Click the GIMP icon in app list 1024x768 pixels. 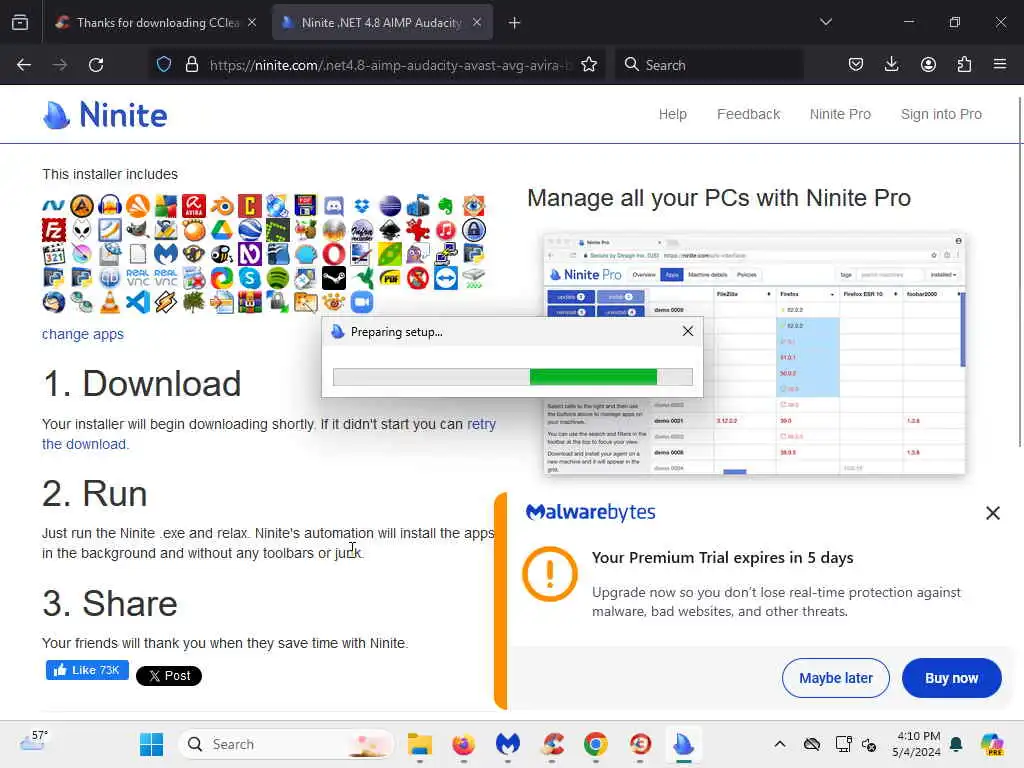(138, 230)
